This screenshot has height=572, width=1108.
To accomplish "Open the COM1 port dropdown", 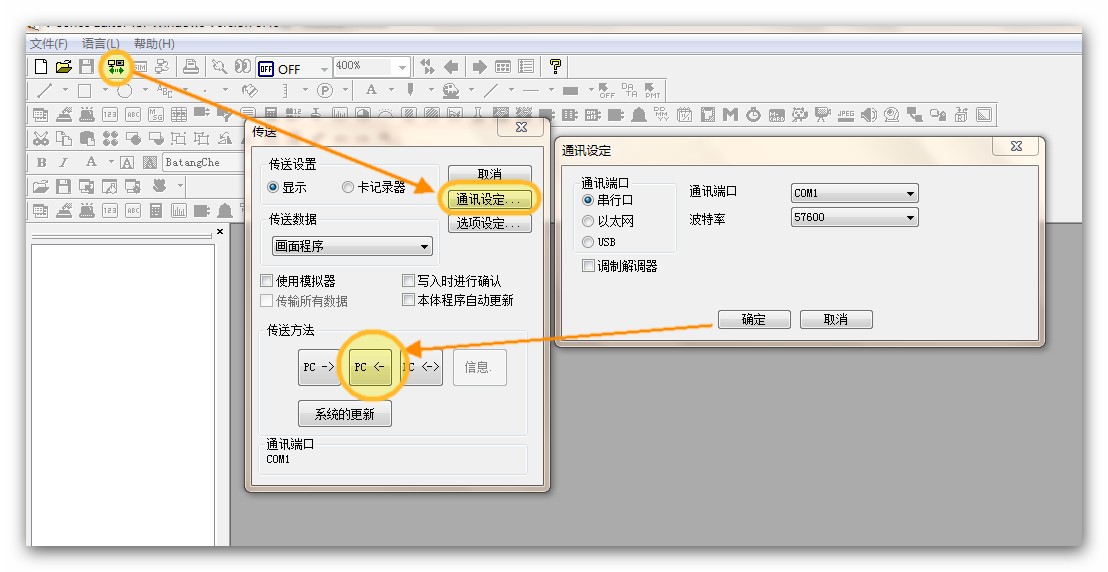I will [854, 193].
